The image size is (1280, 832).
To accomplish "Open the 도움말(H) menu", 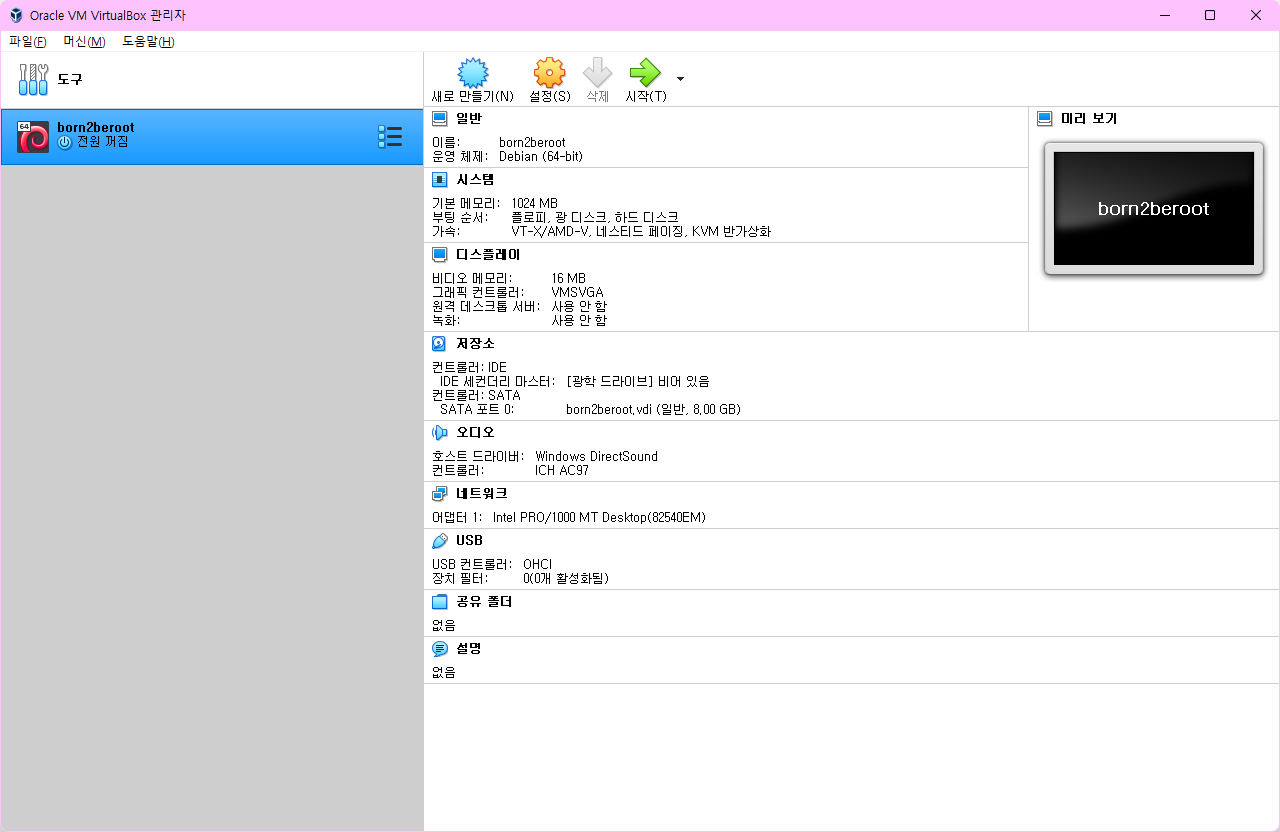I will point(148,41).
